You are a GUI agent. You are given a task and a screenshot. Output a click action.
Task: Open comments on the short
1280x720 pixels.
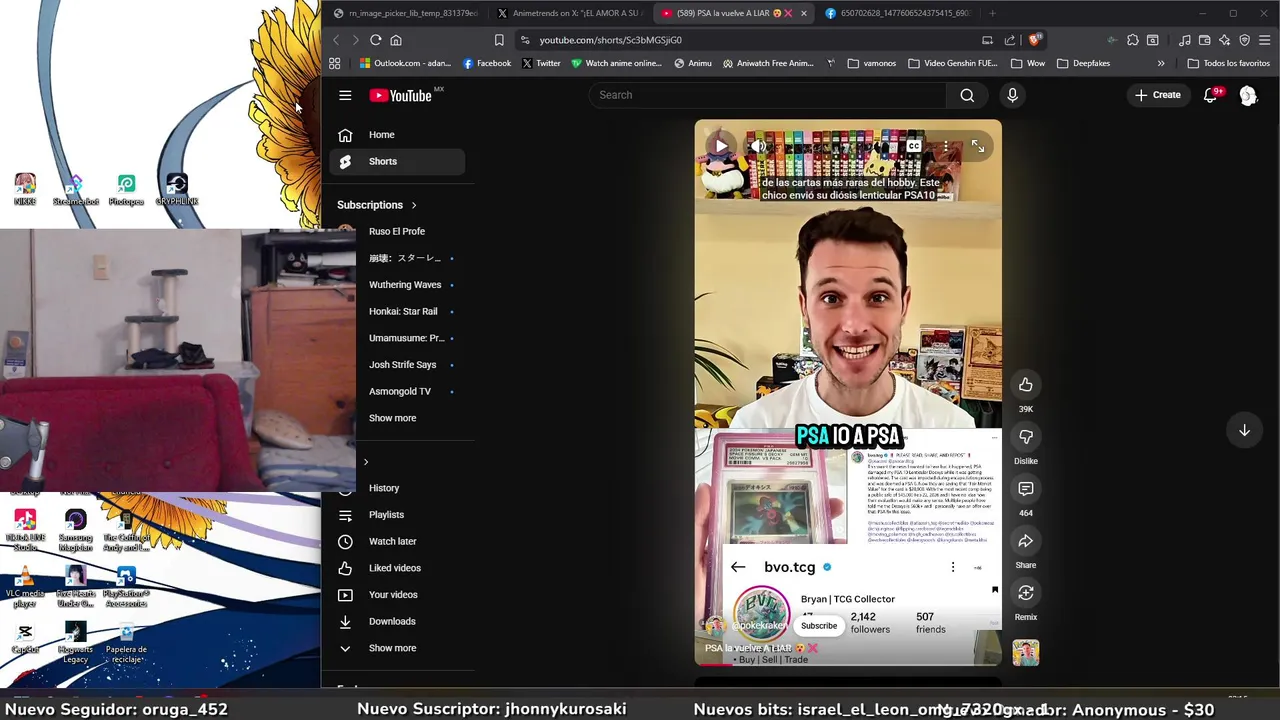tap(1026, 489)
